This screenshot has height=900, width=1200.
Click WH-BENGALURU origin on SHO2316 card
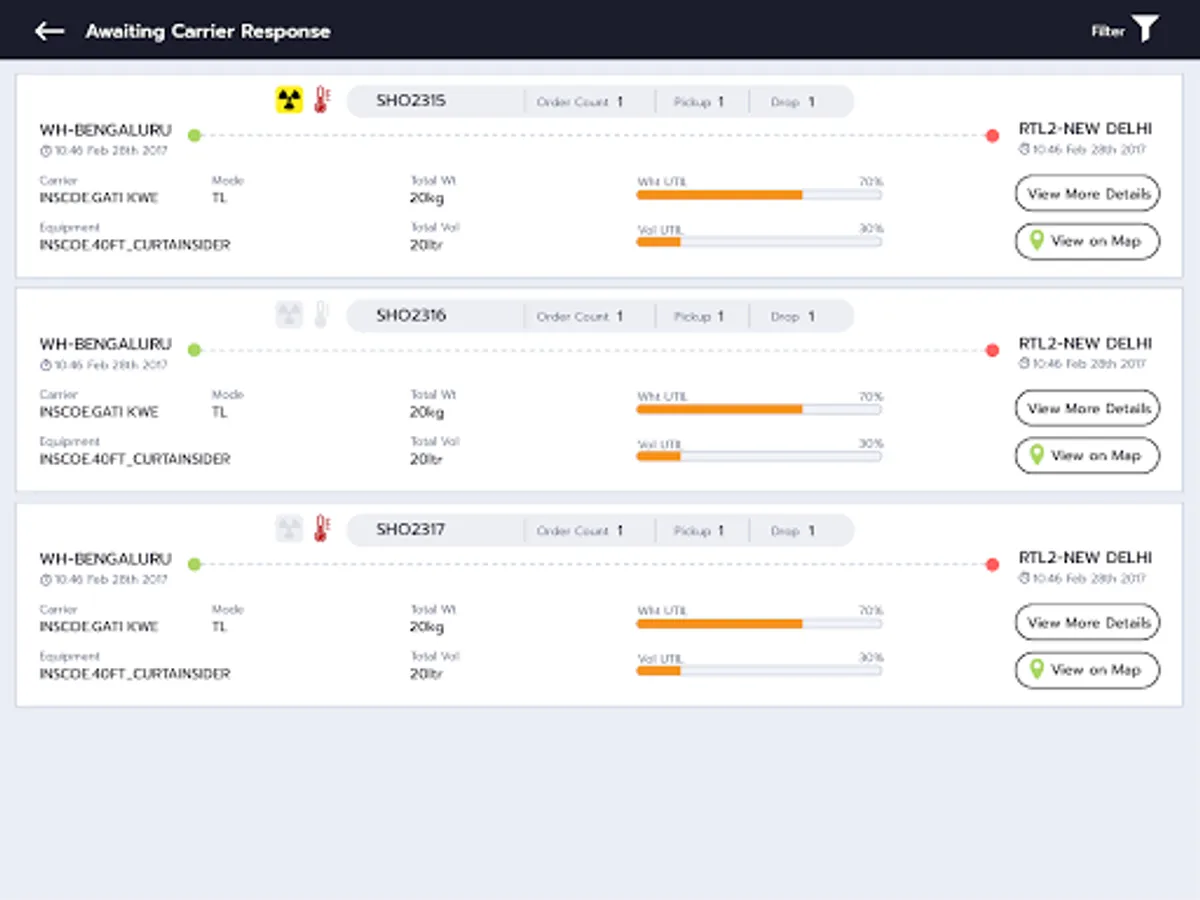[x=105, y=344]
